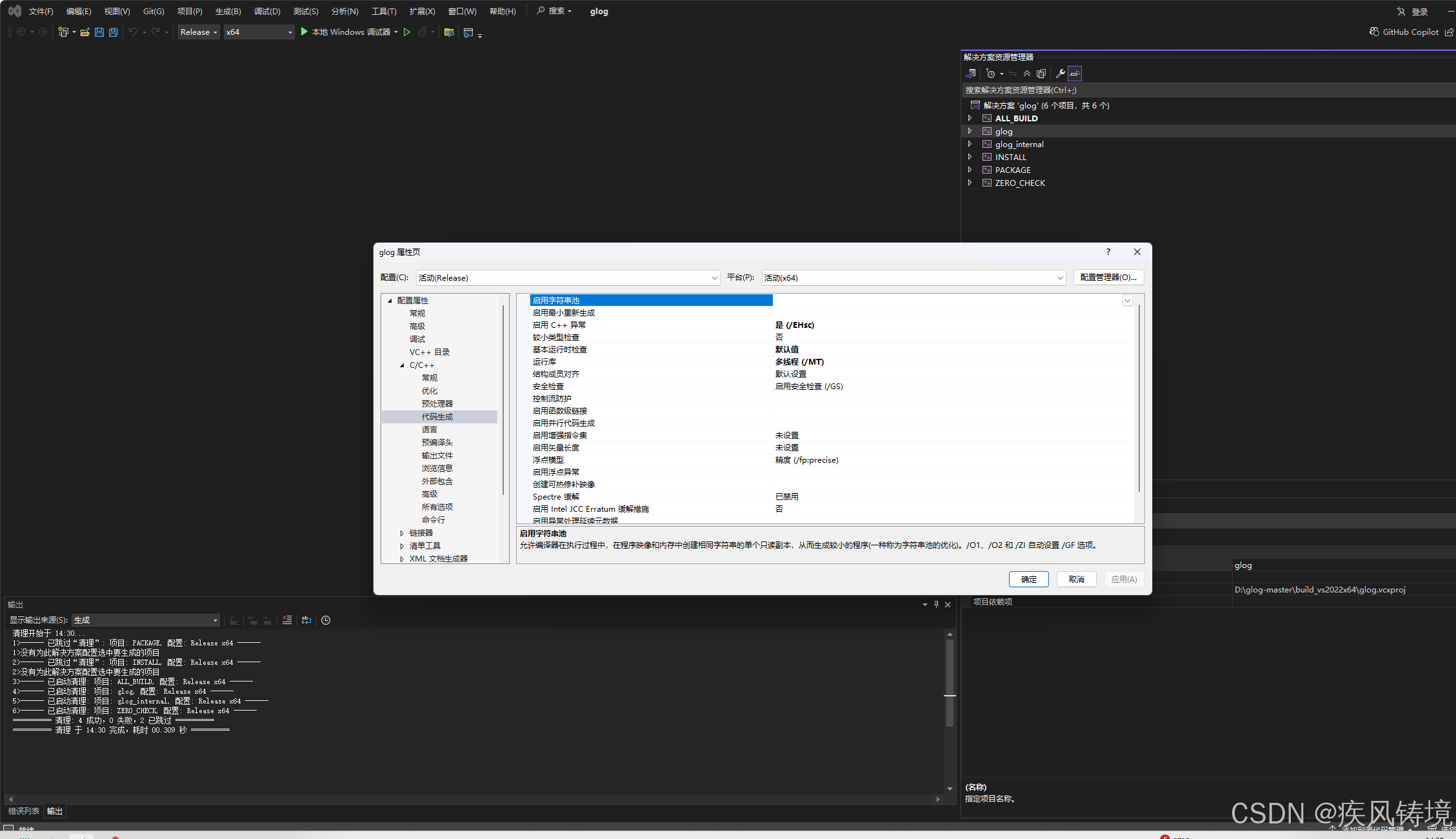Open the Release solution configuration dropdown
The height and width of the screenshot is (839, 1456).
(x=199, y=32)
